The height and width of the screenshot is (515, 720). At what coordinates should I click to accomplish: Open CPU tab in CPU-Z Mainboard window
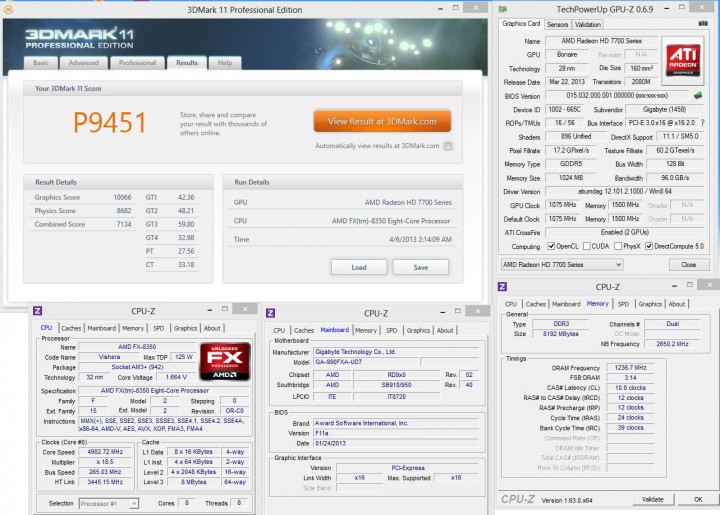click(x=279, y=330)
